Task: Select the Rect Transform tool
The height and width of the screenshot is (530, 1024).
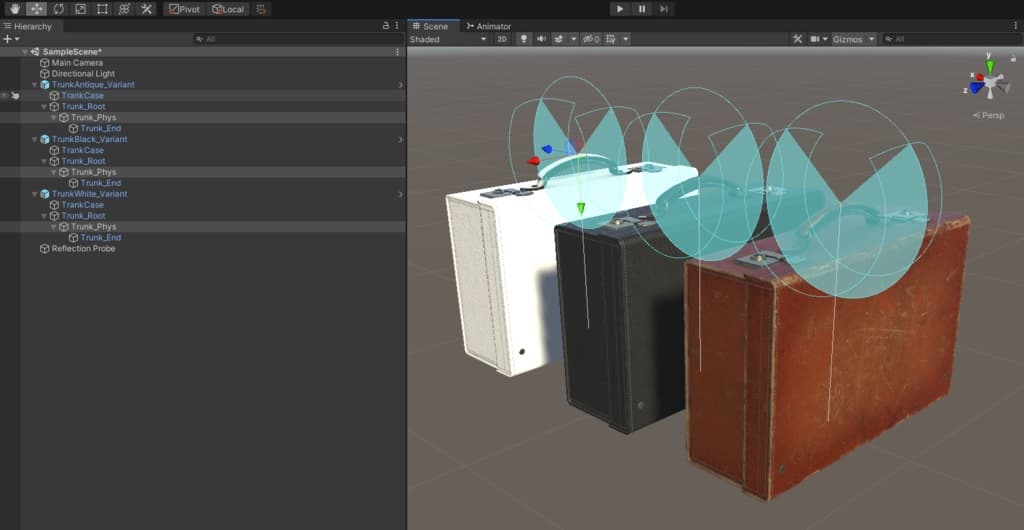Action: [x=102, y=9]
